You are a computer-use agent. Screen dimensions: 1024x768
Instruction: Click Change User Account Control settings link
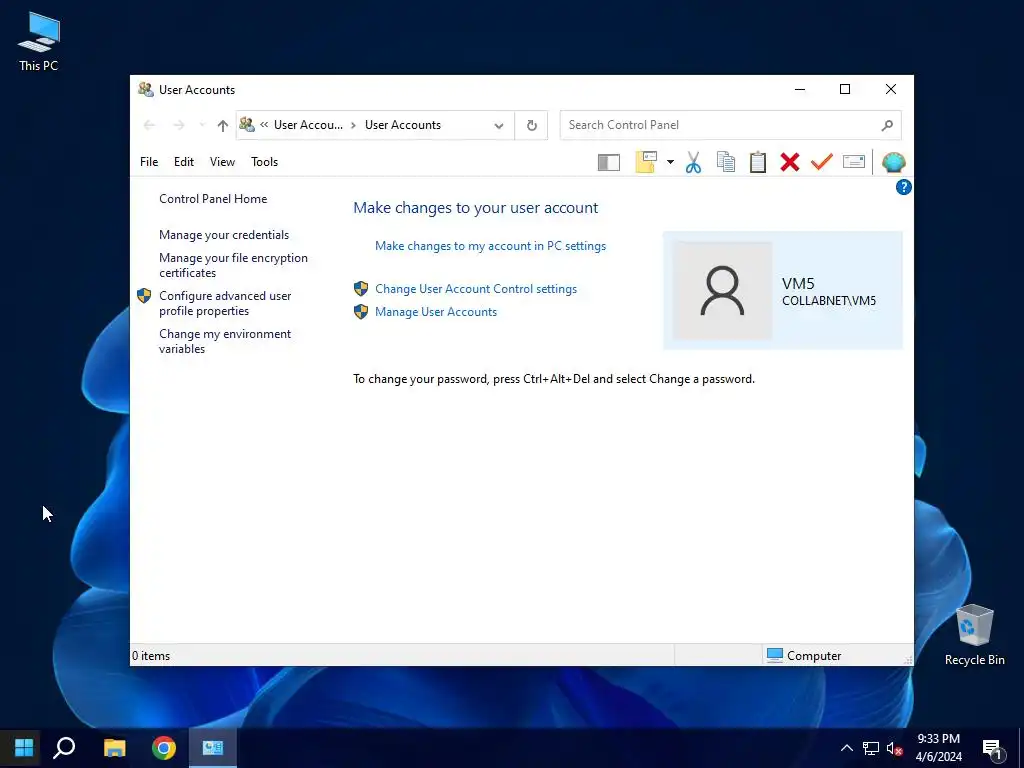pos(476,289)
